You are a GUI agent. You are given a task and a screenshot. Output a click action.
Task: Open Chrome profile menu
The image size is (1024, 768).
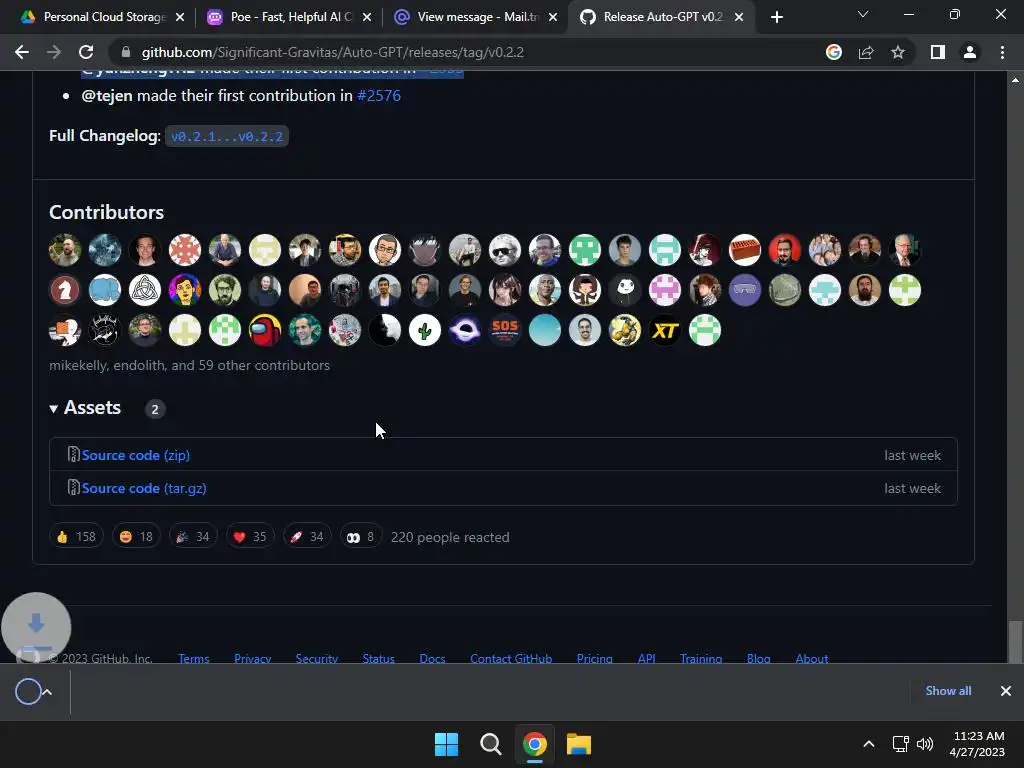(x=970, y=52)
